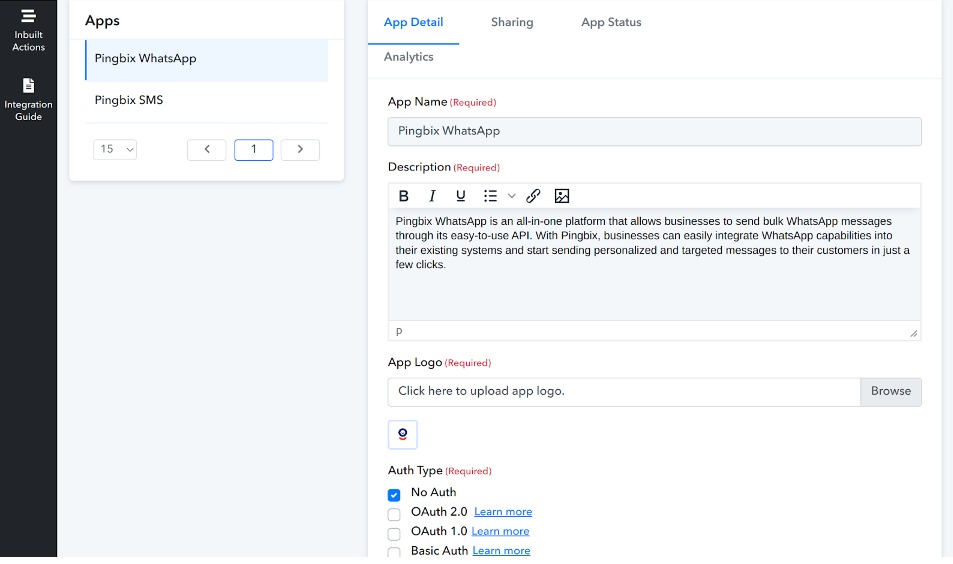Go to next page of apps

tap(300, 150)
